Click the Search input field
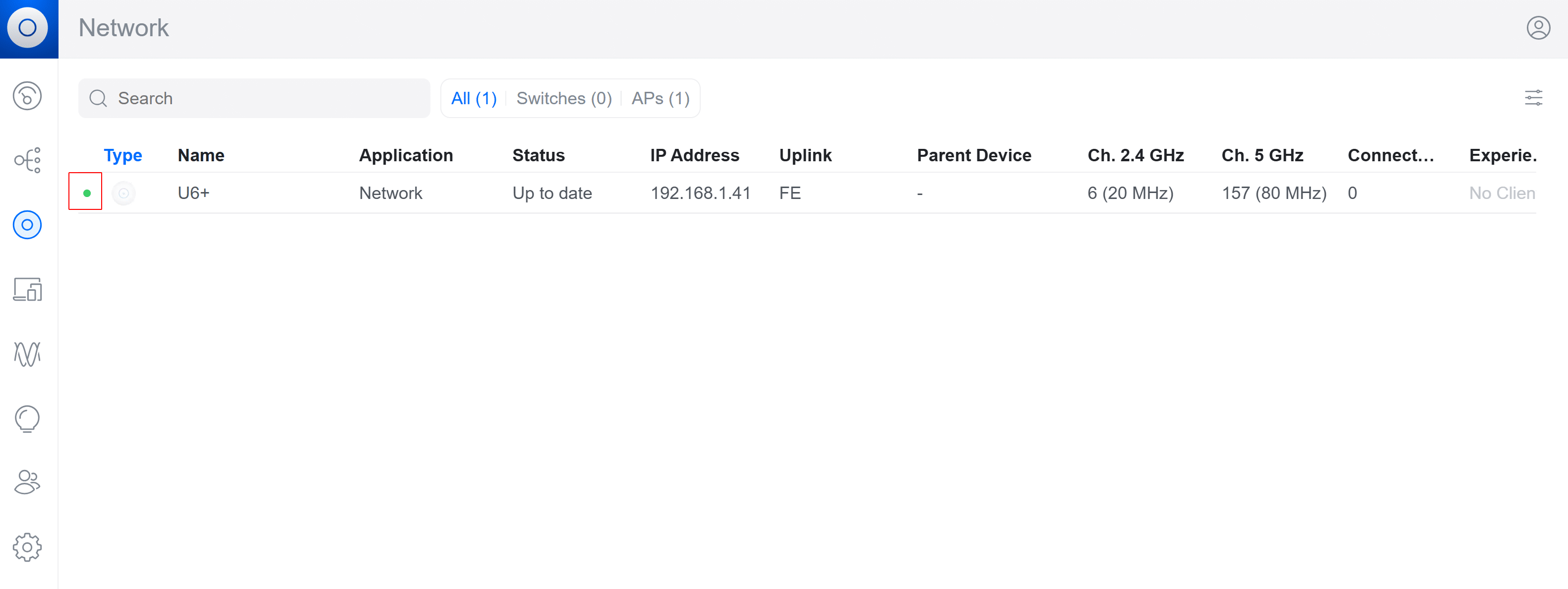 pos(253,97)
